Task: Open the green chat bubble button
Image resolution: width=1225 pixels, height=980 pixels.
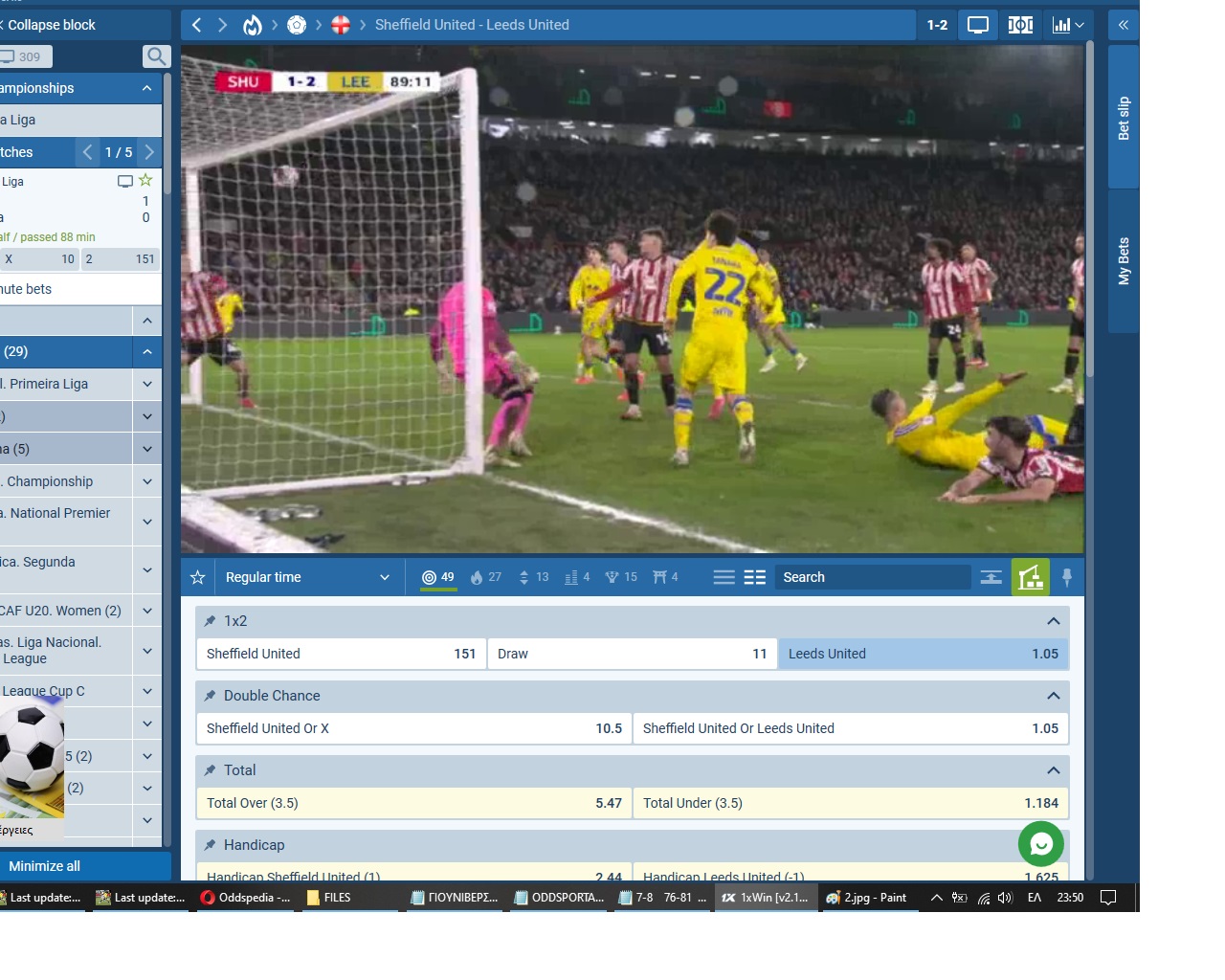Action: 1041,844
